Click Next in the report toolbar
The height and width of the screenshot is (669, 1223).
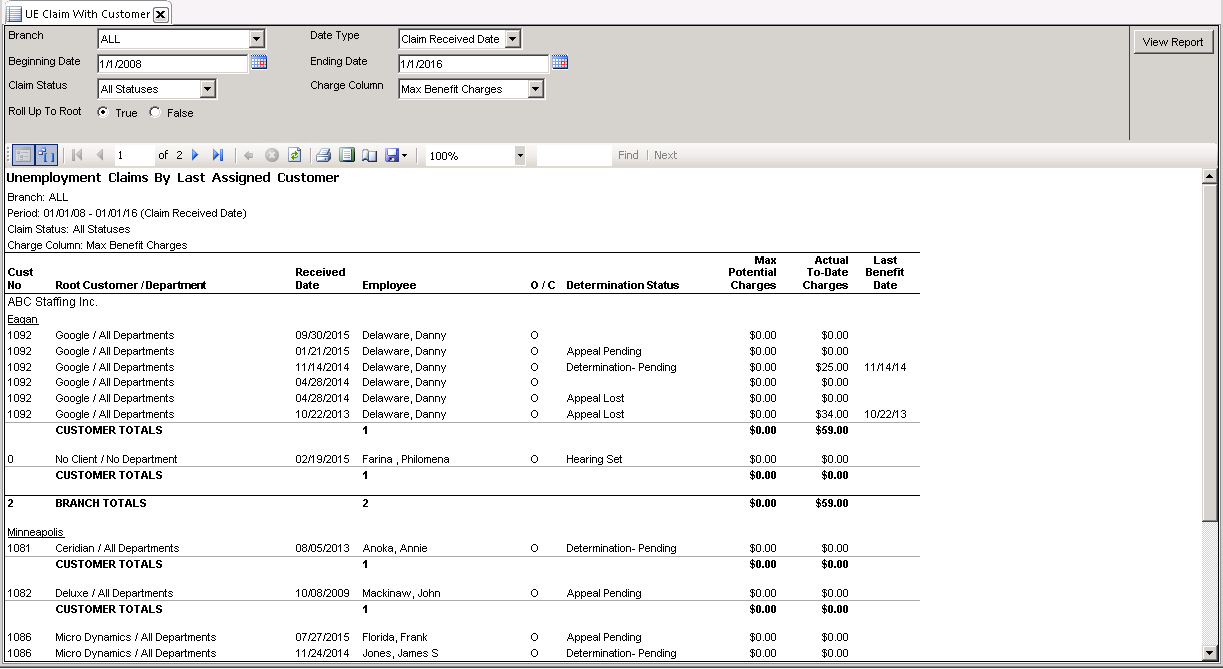click(665, 155)
